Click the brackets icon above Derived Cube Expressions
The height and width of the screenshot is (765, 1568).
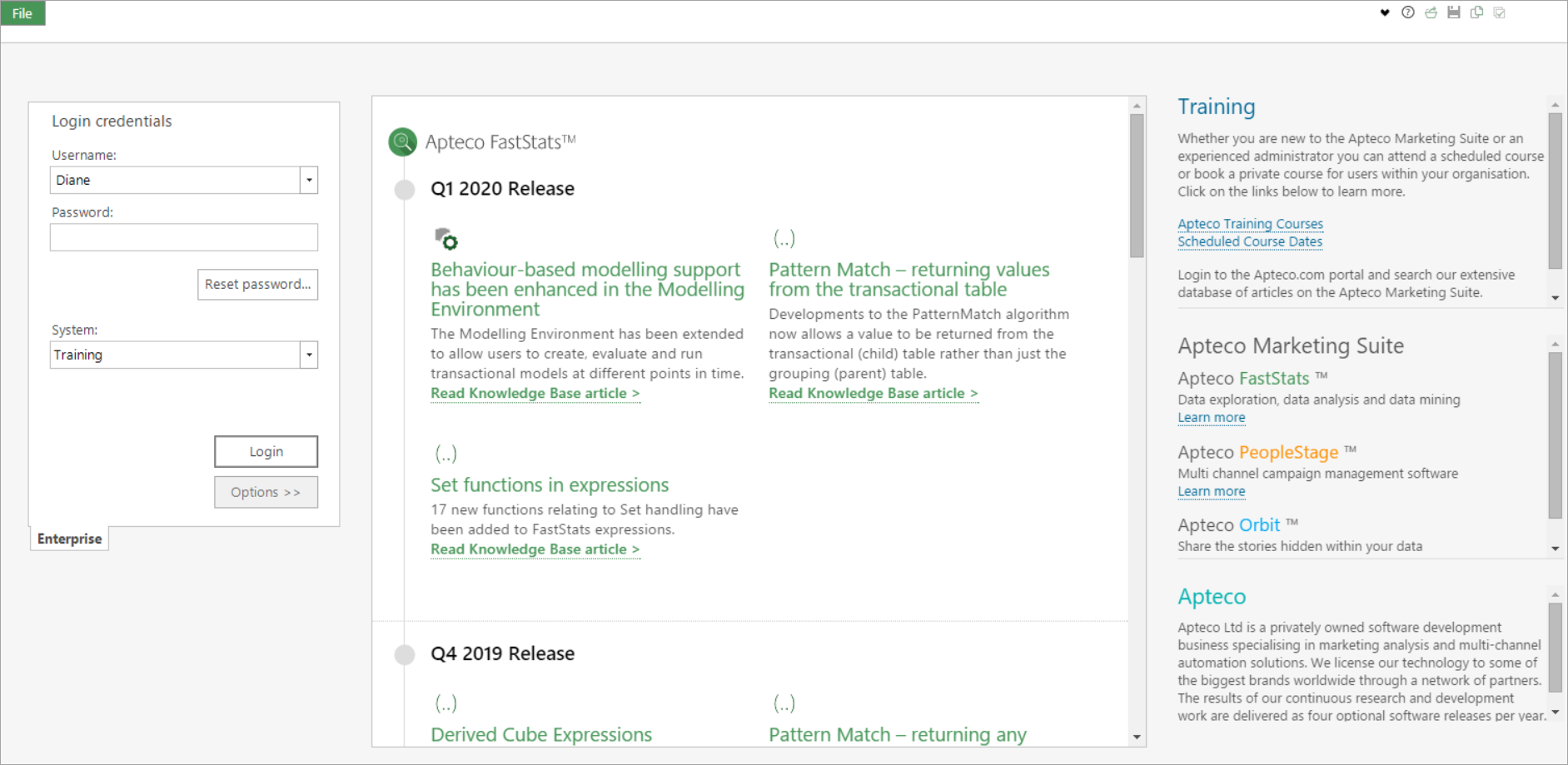click(x=446, y=703)
